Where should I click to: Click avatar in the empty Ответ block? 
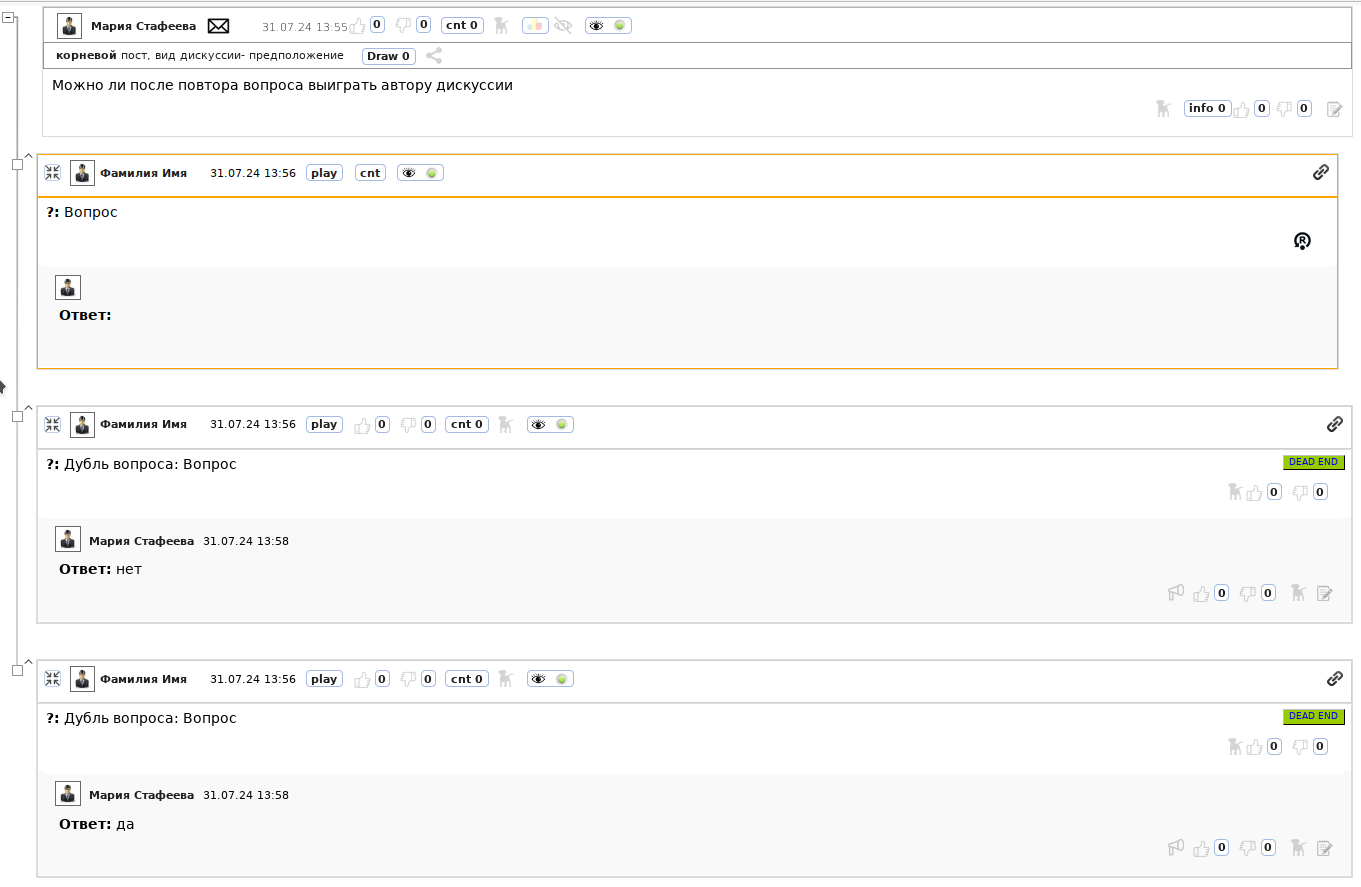click(x=68, y=287)
